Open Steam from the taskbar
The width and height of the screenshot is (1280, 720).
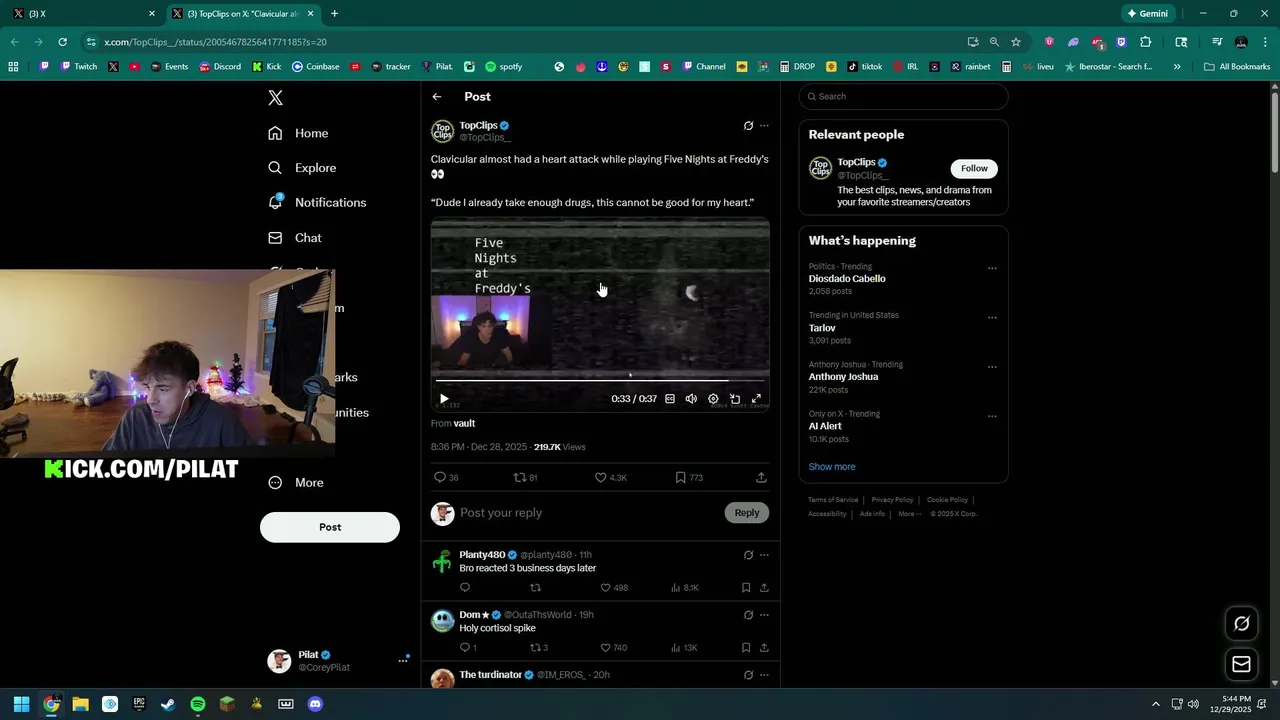tap(168, 704)
